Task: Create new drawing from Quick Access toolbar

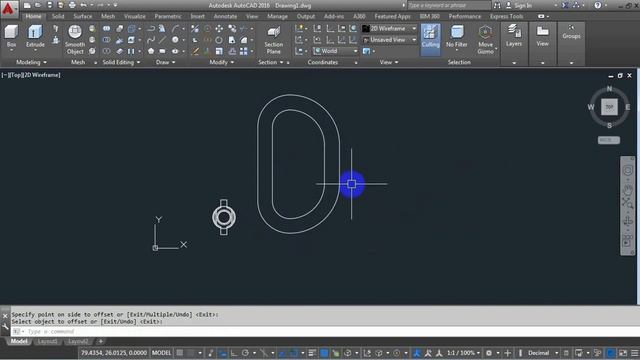Action: pos(27,5)
